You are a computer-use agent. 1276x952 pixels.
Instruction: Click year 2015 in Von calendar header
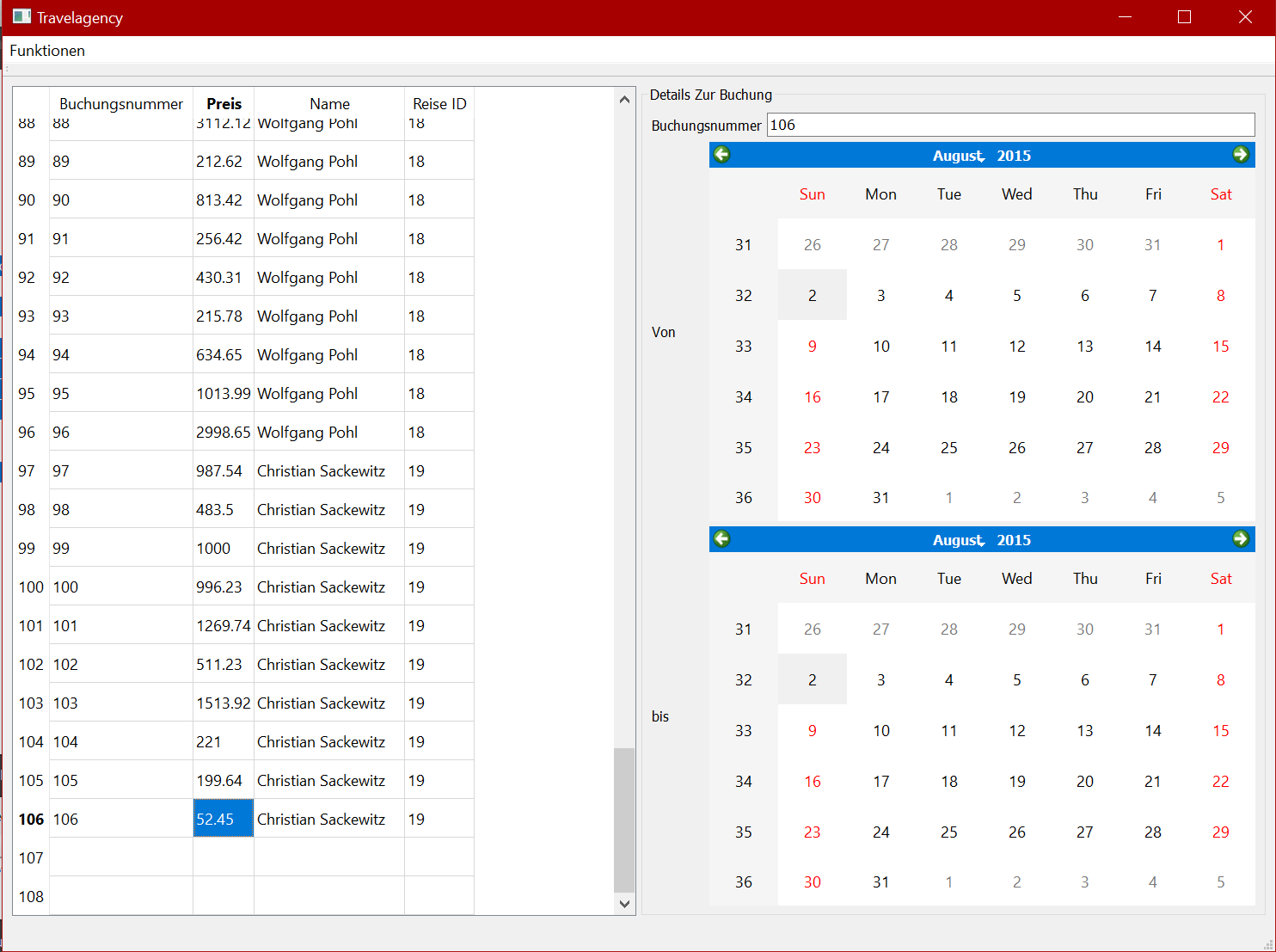point(1014,156)
